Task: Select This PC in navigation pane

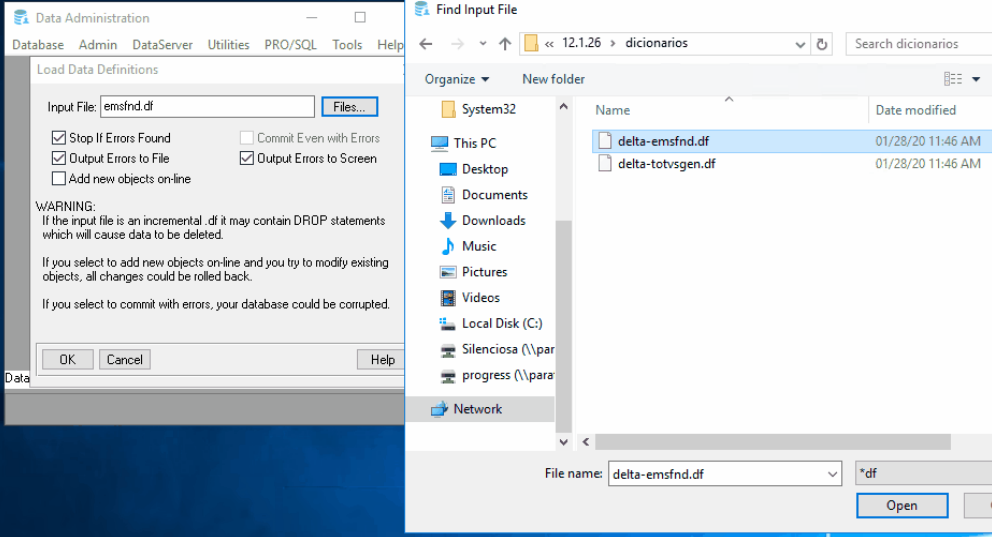Action: (474, 143)
